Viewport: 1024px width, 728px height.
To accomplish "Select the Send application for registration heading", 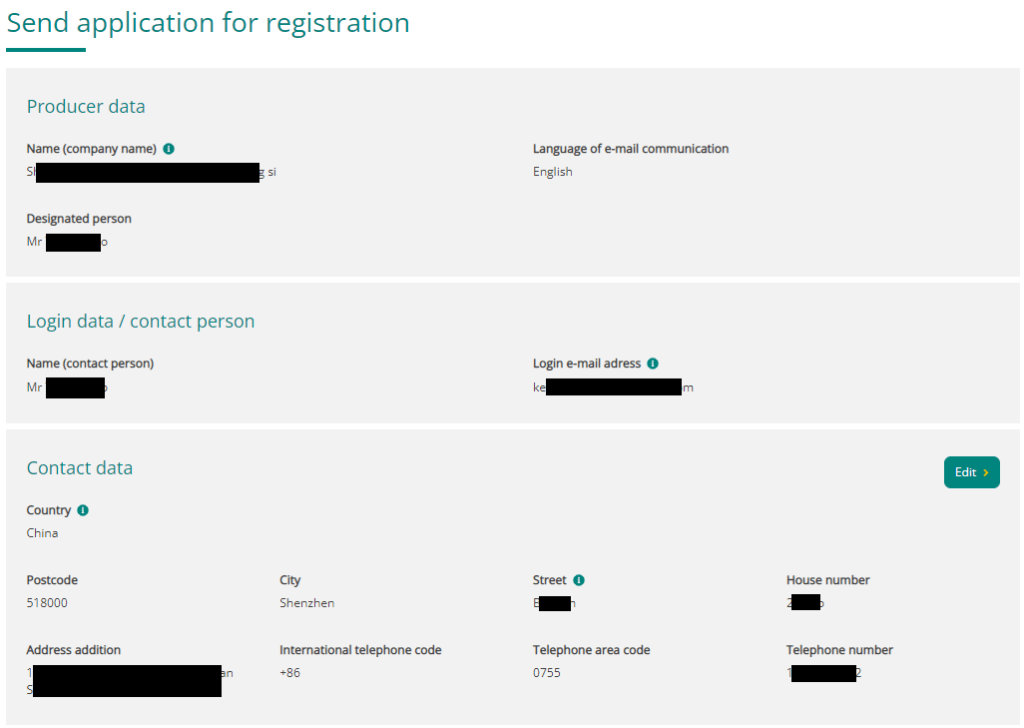I will pyautogui.click(x=208, y=23).
